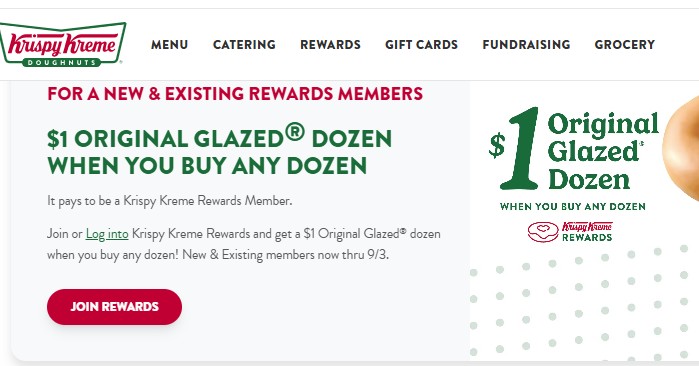Screen dimensions: 699x366
Task: Click the red JOIN REWARDS button
Action: (x=115, y=307)
